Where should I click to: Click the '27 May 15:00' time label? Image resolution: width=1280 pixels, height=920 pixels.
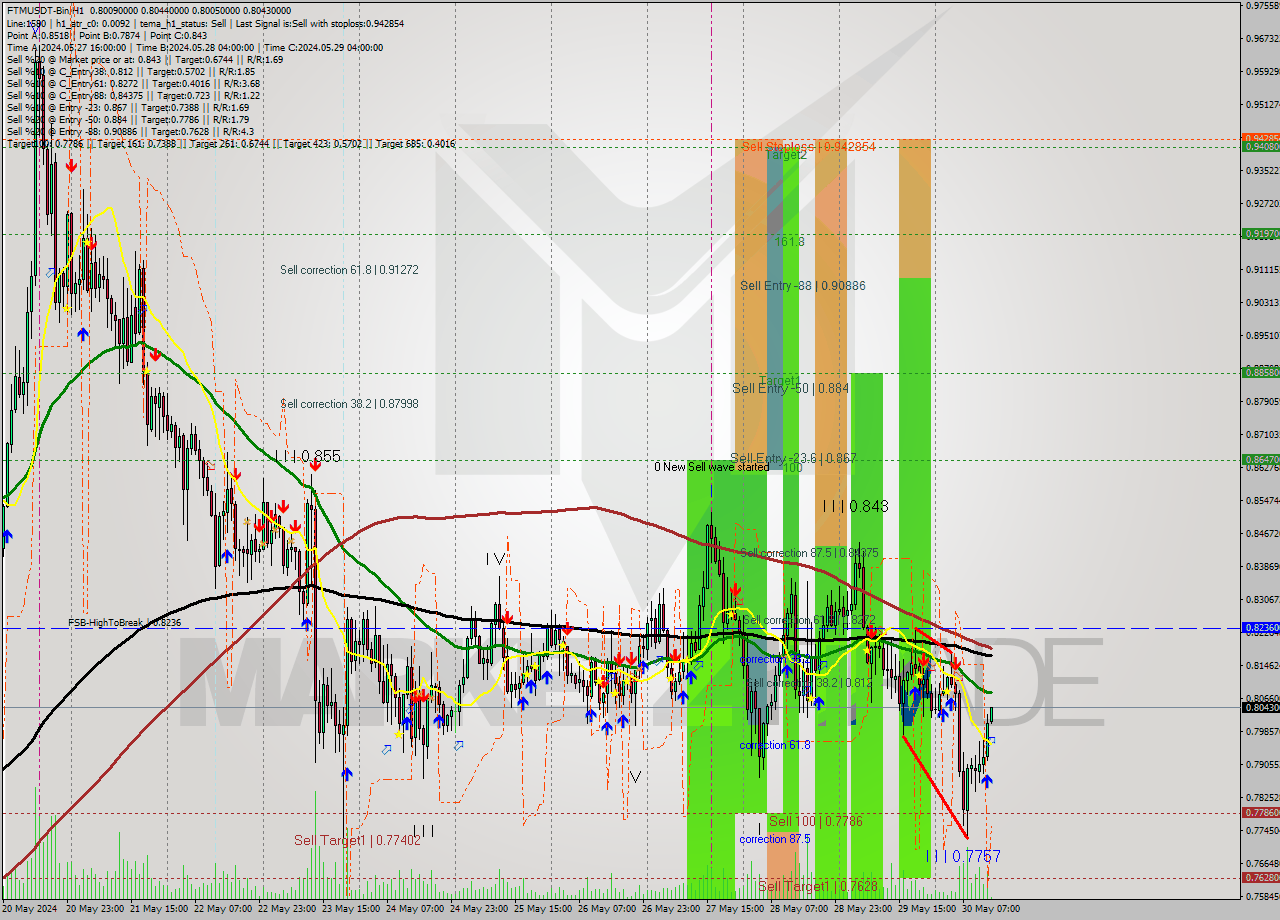coord(735,909)
